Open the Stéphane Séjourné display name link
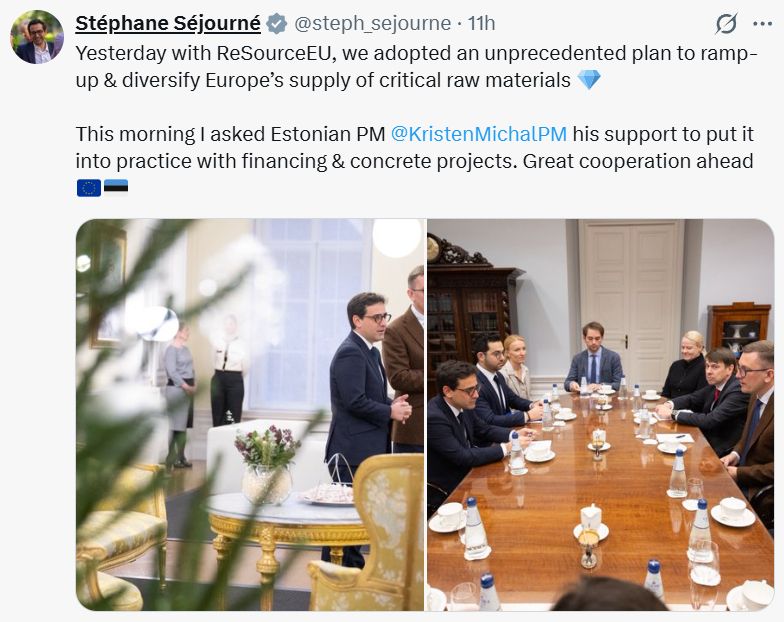The image size is (784, 622). pyautogui.click(x=168, y=24)
